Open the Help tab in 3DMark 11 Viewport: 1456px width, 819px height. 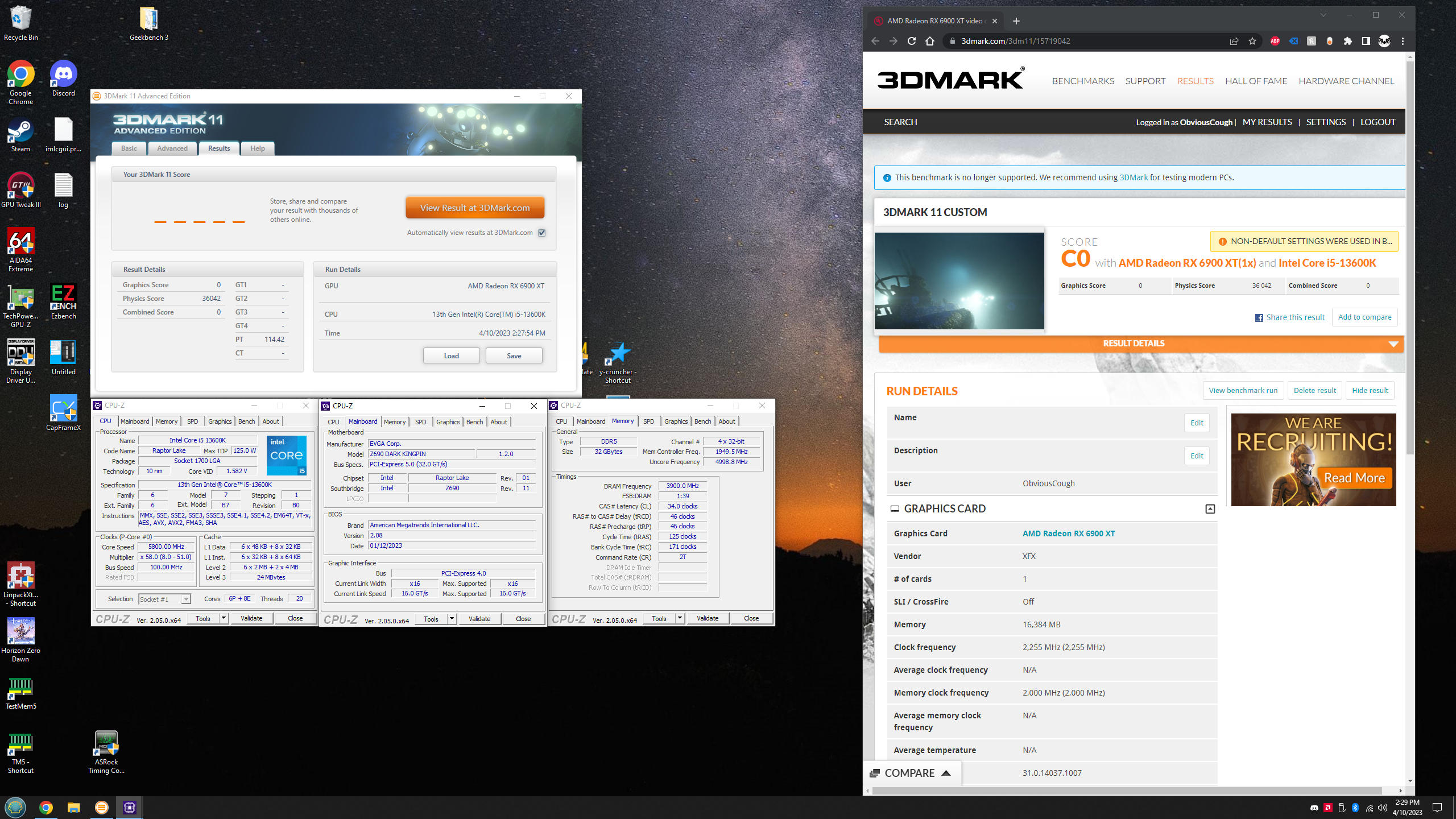tap(258, 148)
